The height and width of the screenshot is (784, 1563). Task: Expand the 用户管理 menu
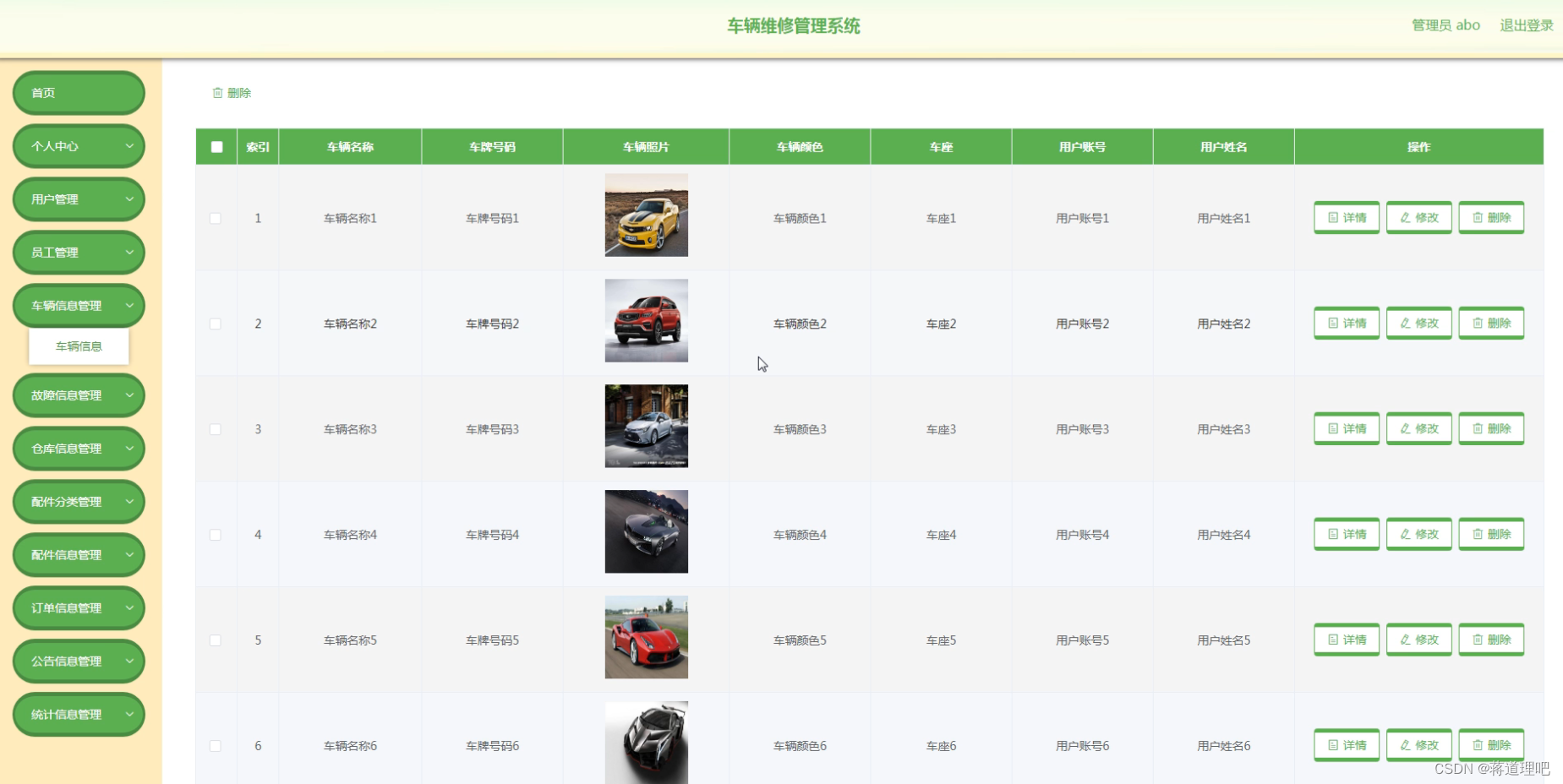(79, 199)
